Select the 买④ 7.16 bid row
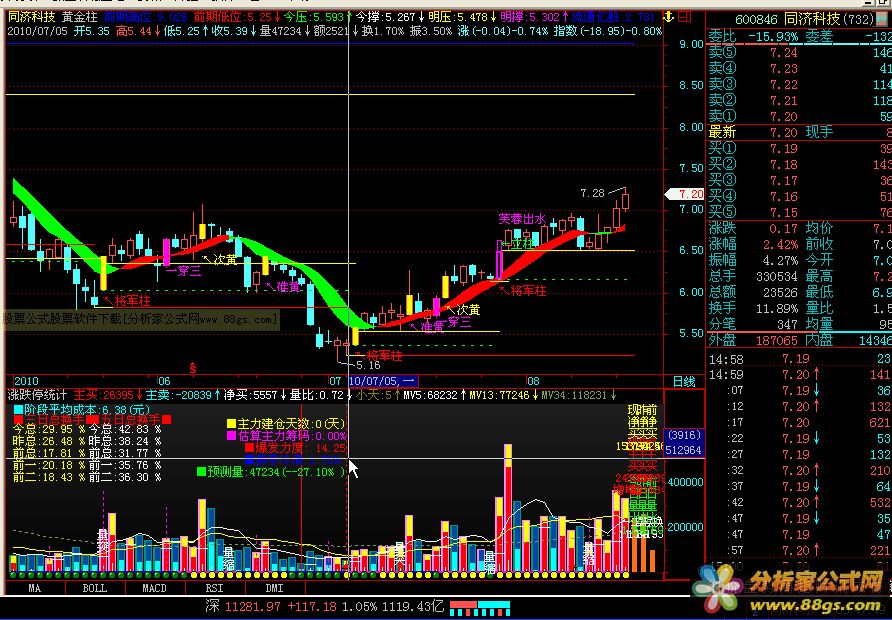892x620 pixels. [800, 196]
